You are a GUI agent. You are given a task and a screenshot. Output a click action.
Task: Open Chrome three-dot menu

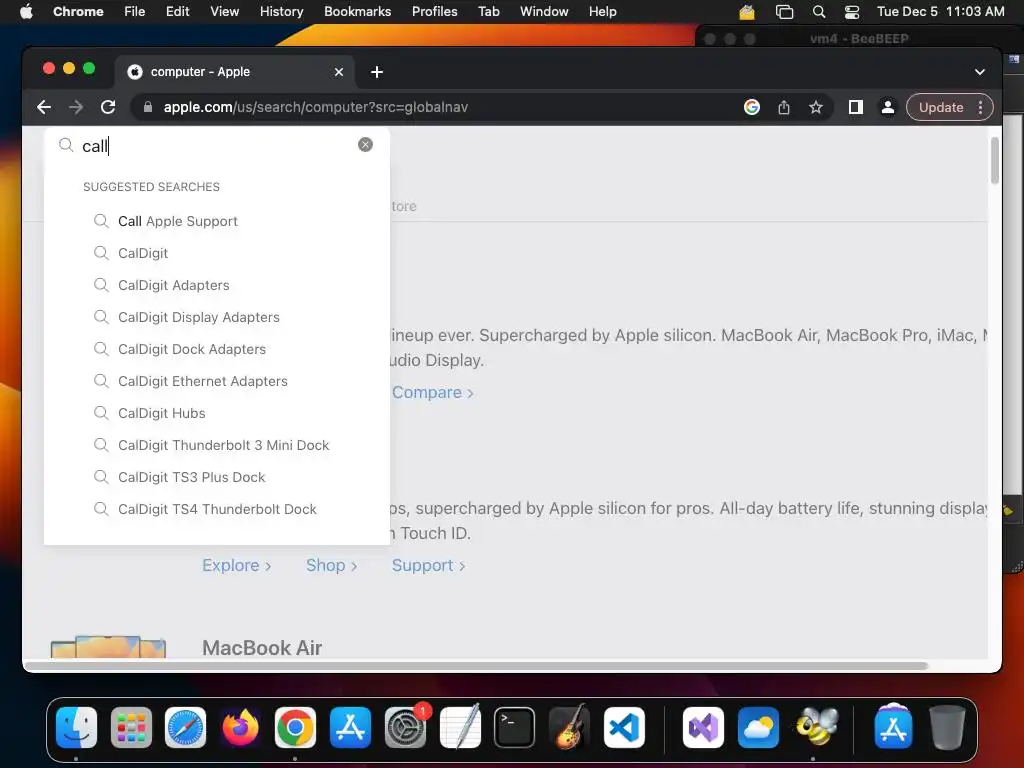pyautogui.click(x=980, y=107)
